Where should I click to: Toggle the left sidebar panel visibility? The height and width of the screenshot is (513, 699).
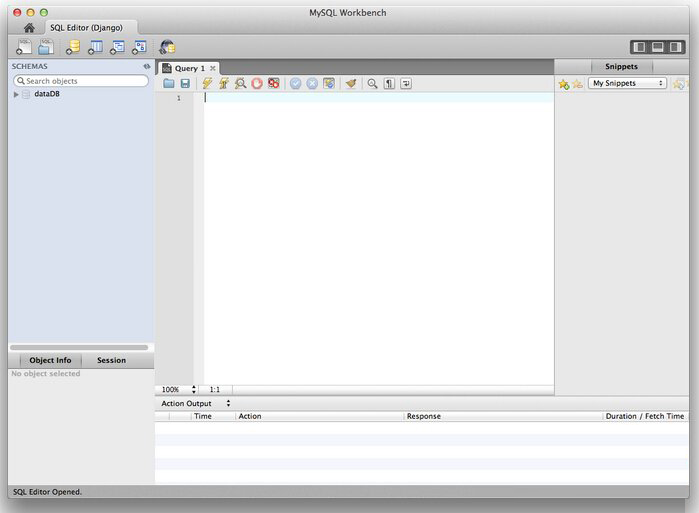(x=638, y=47)
